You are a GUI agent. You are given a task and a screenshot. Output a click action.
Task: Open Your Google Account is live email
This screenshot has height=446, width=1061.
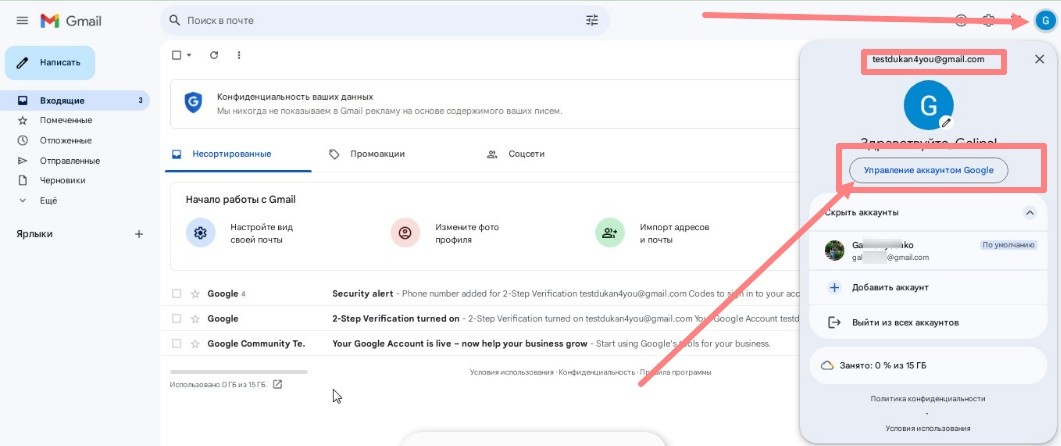point(480,344)
